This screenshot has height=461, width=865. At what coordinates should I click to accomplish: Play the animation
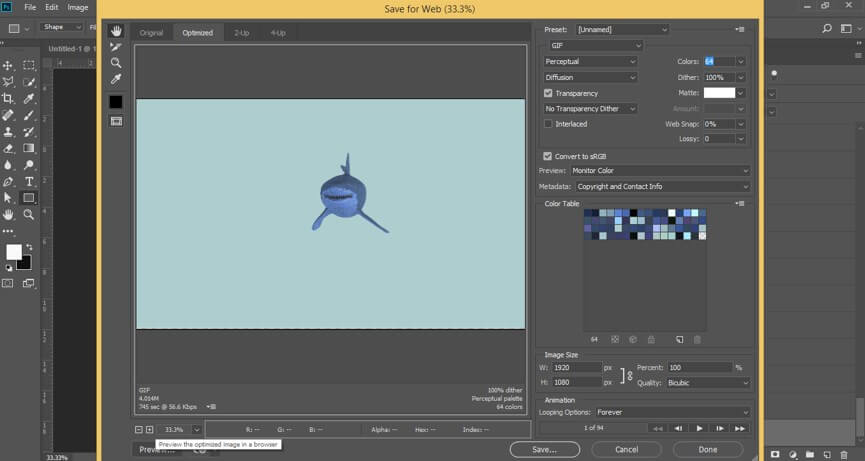coord(700,428)
